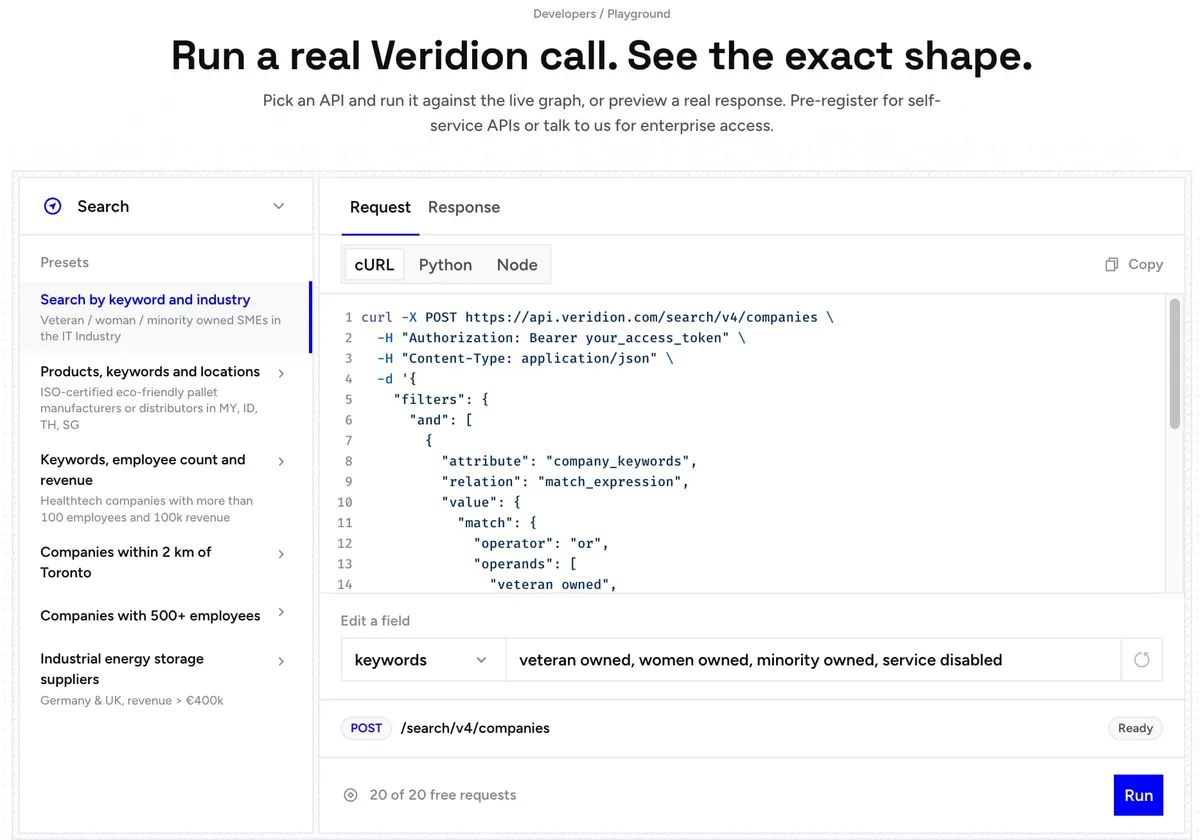Click the code panel vertical scrollbar
This screenshot has width=1200, height=840.
[x=1175, y=365]
